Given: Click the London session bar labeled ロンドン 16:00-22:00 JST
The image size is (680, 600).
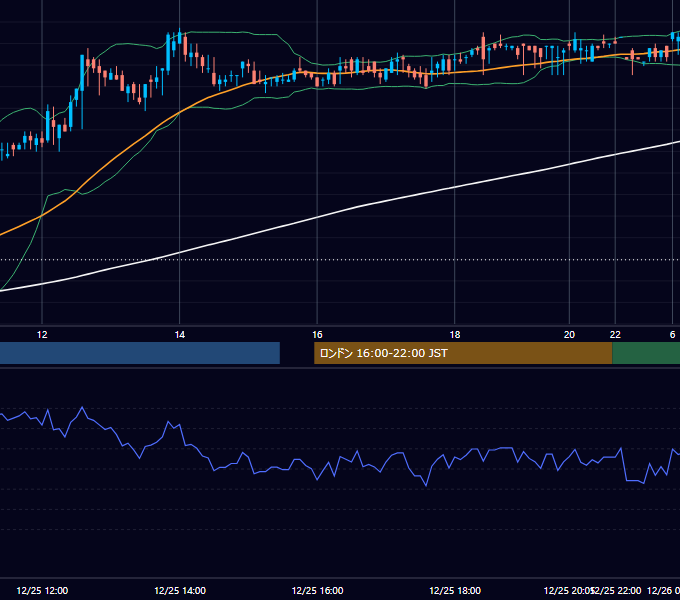Looking at the screenshot, I should pyautogui.click(x=463, y=353).
